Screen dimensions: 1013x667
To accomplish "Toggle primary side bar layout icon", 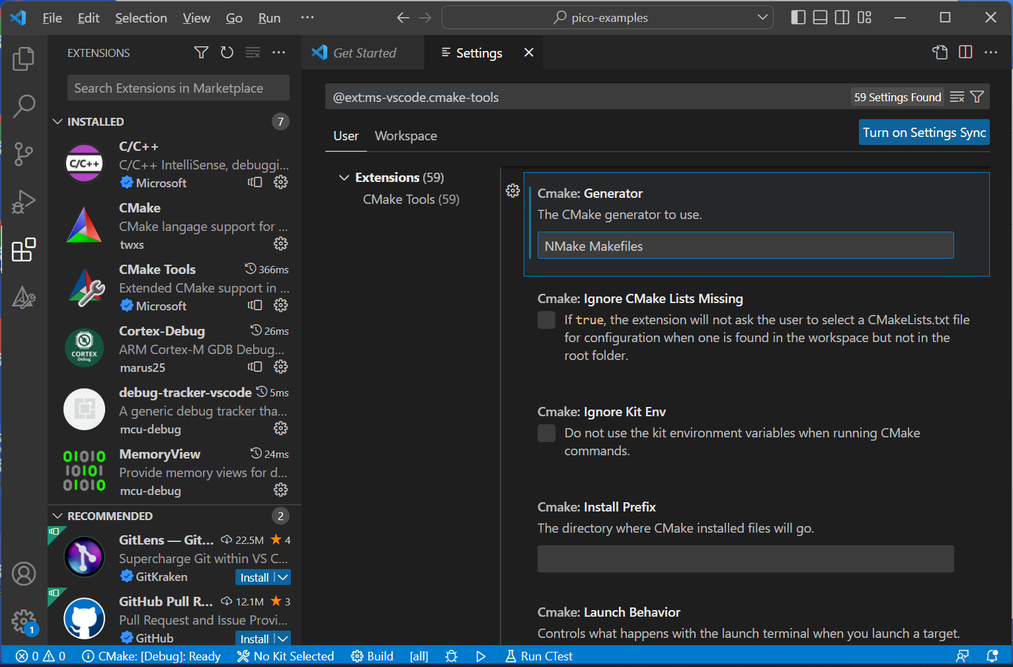I will point(799,17).
